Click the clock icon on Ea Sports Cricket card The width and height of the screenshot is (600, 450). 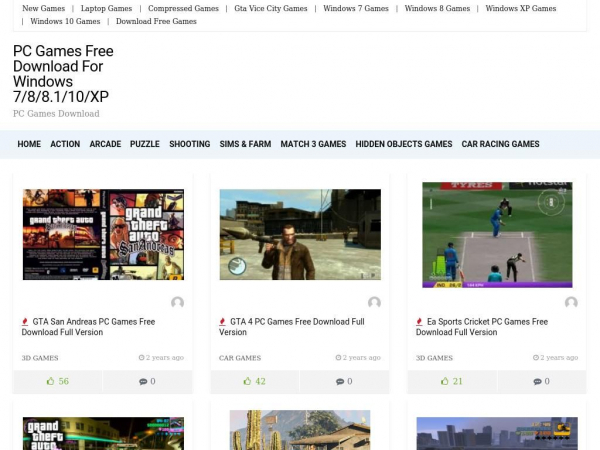536,357
